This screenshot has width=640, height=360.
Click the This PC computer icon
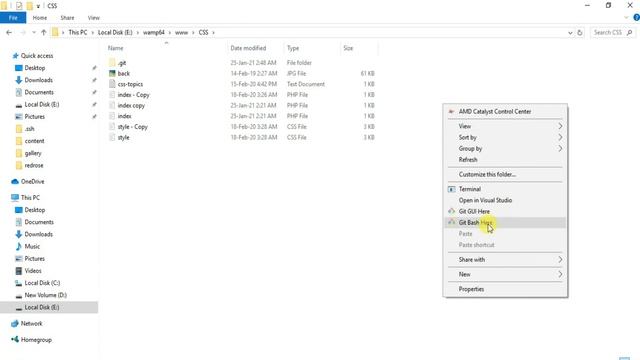pos(15,198)
